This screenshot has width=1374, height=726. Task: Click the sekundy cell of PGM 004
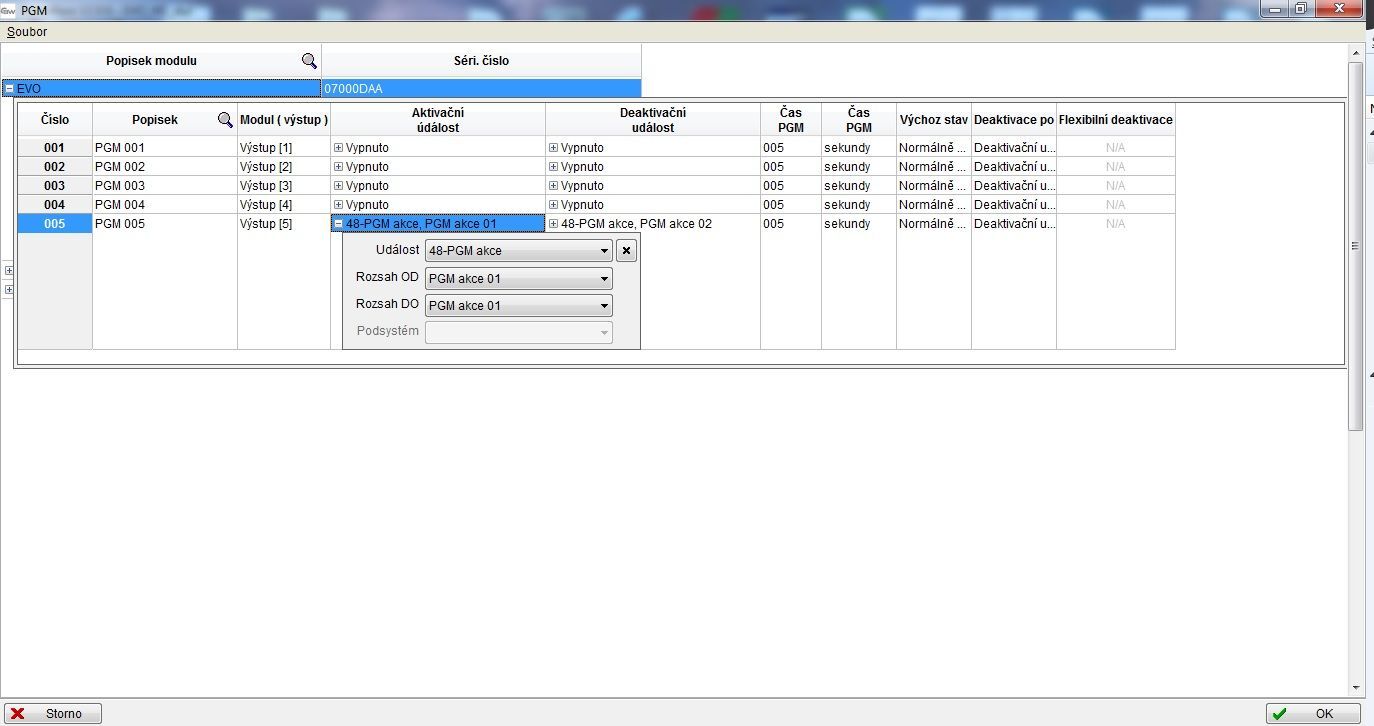[x=857, y=205]
